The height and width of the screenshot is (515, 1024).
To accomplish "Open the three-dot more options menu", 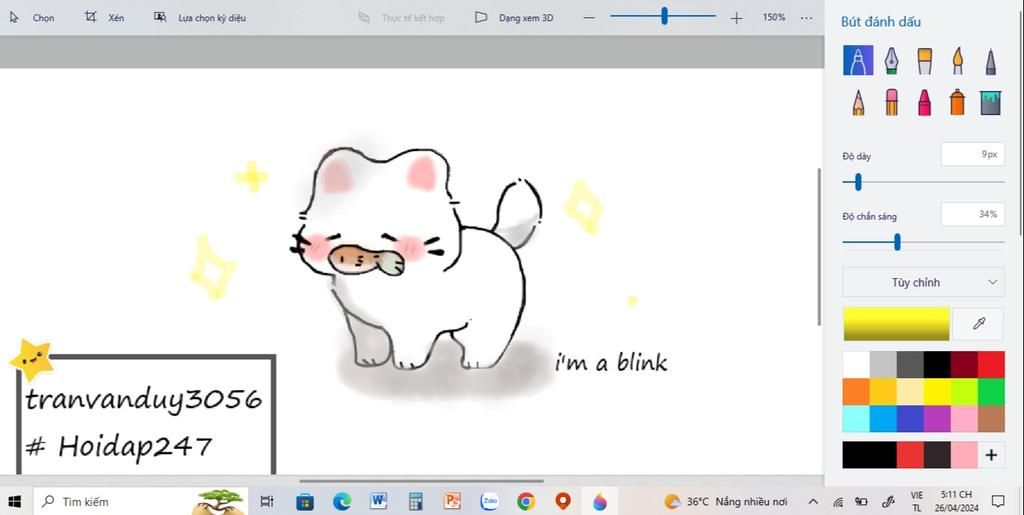I will point(807,18).
